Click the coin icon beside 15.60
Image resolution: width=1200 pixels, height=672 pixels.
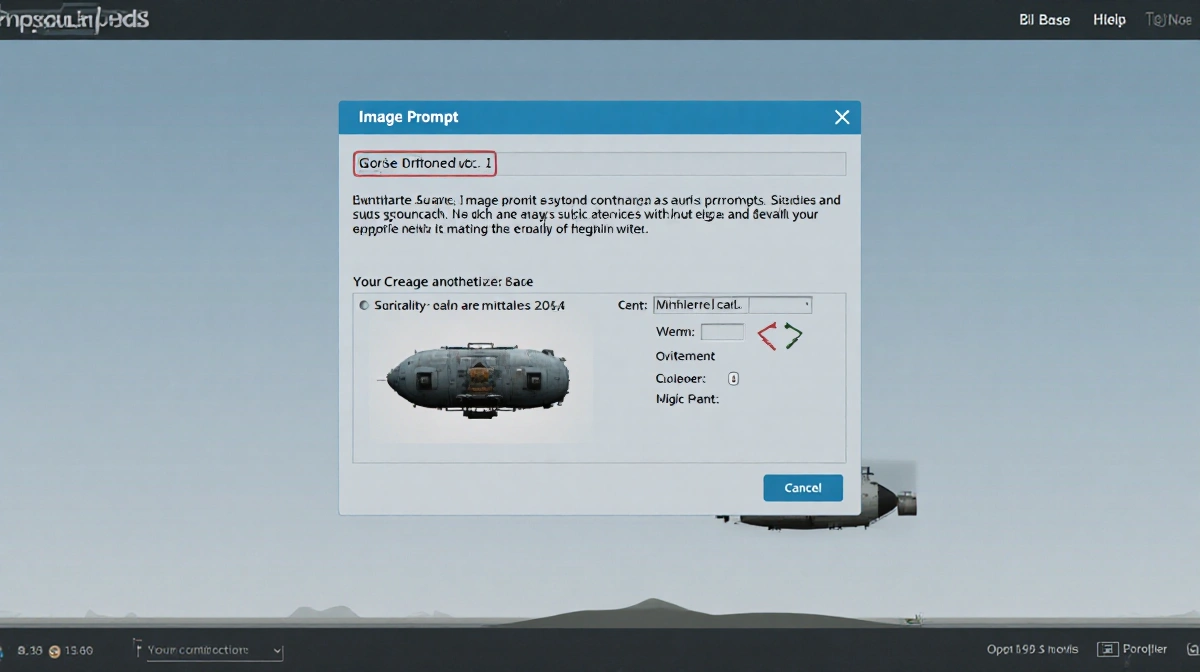point(54,650)
